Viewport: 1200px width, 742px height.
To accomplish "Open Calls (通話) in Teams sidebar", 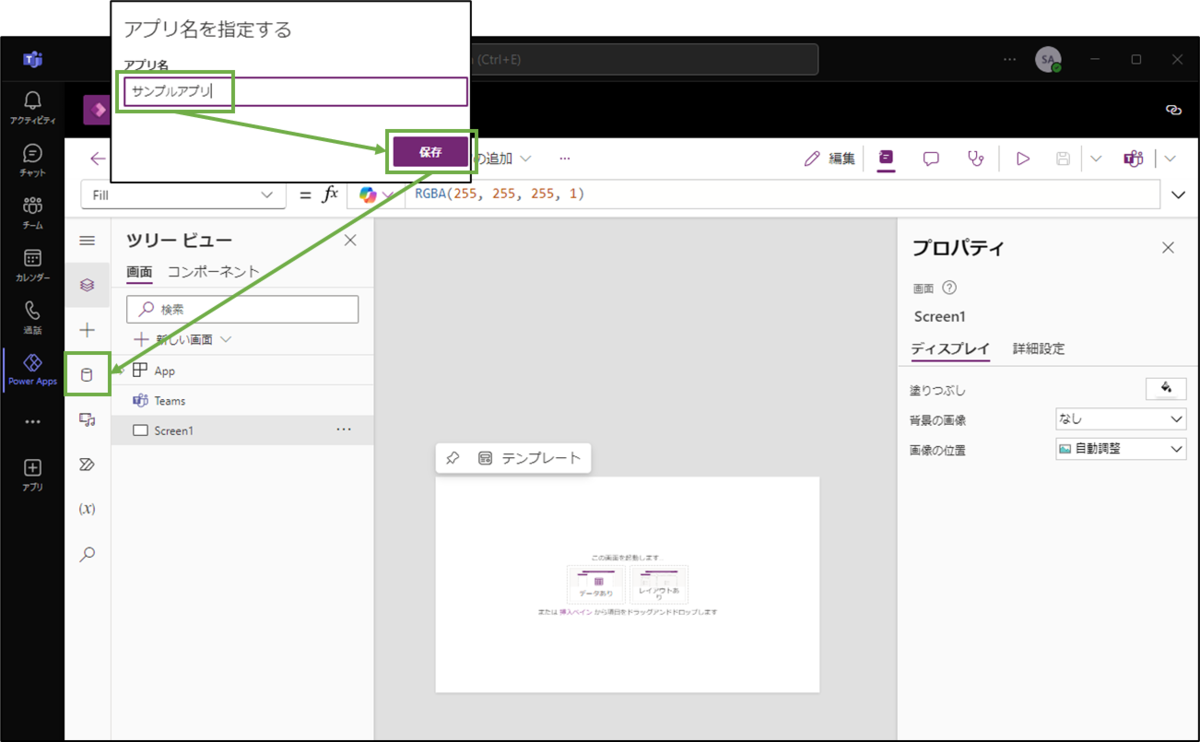I will pyautogui.click(x=33, y=318).
